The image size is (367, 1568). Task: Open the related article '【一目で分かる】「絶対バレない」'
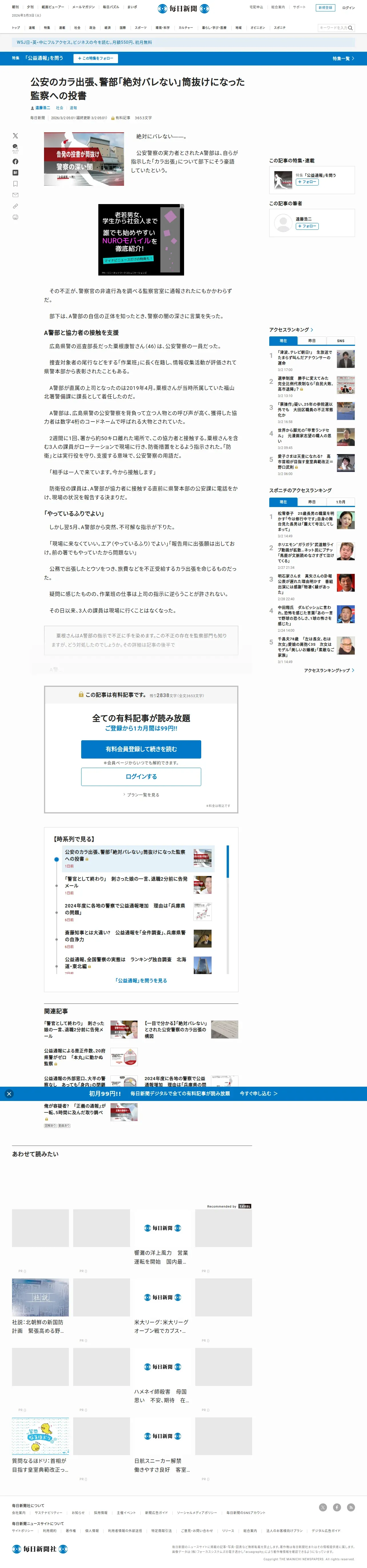176,1030
